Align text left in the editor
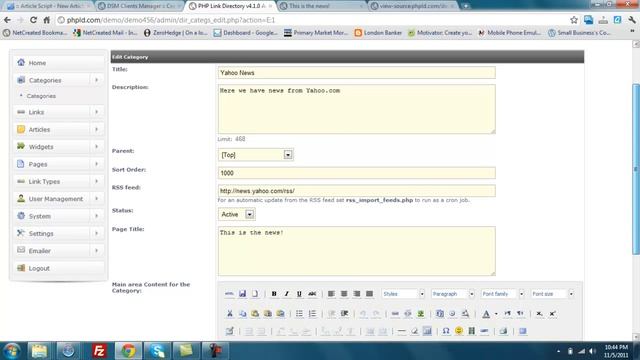Viewport: 640px width, 360px height. (331, 294)
